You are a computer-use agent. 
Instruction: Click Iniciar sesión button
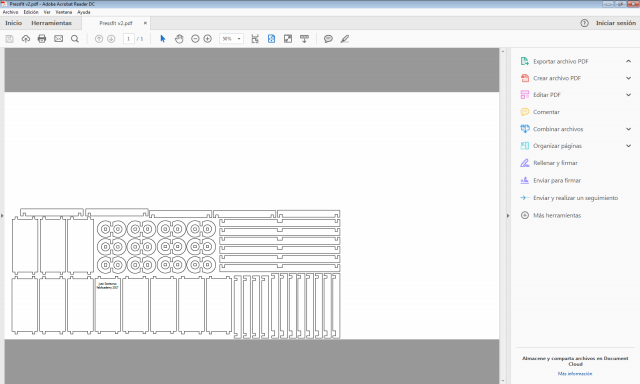click(616, 23)
